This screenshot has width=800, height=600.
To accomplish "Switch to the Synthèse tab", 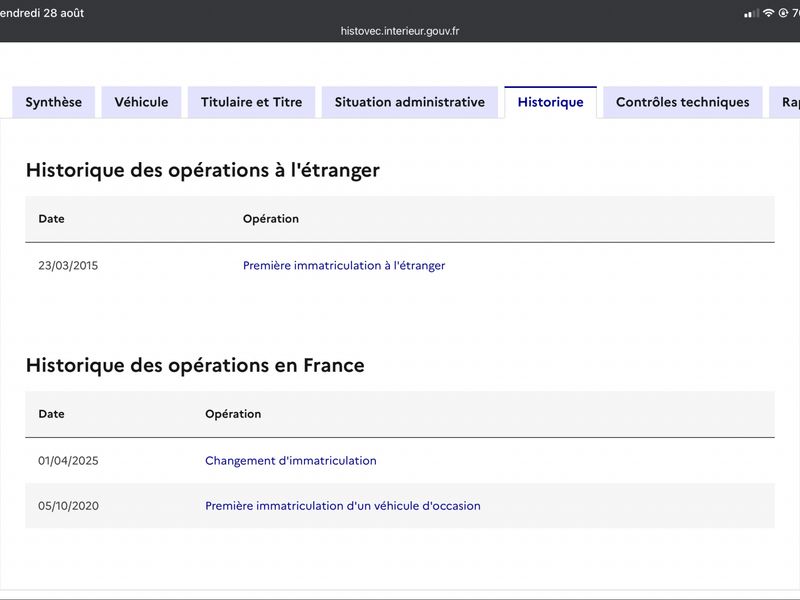I will pyautogui.click(x=54, y=102).
